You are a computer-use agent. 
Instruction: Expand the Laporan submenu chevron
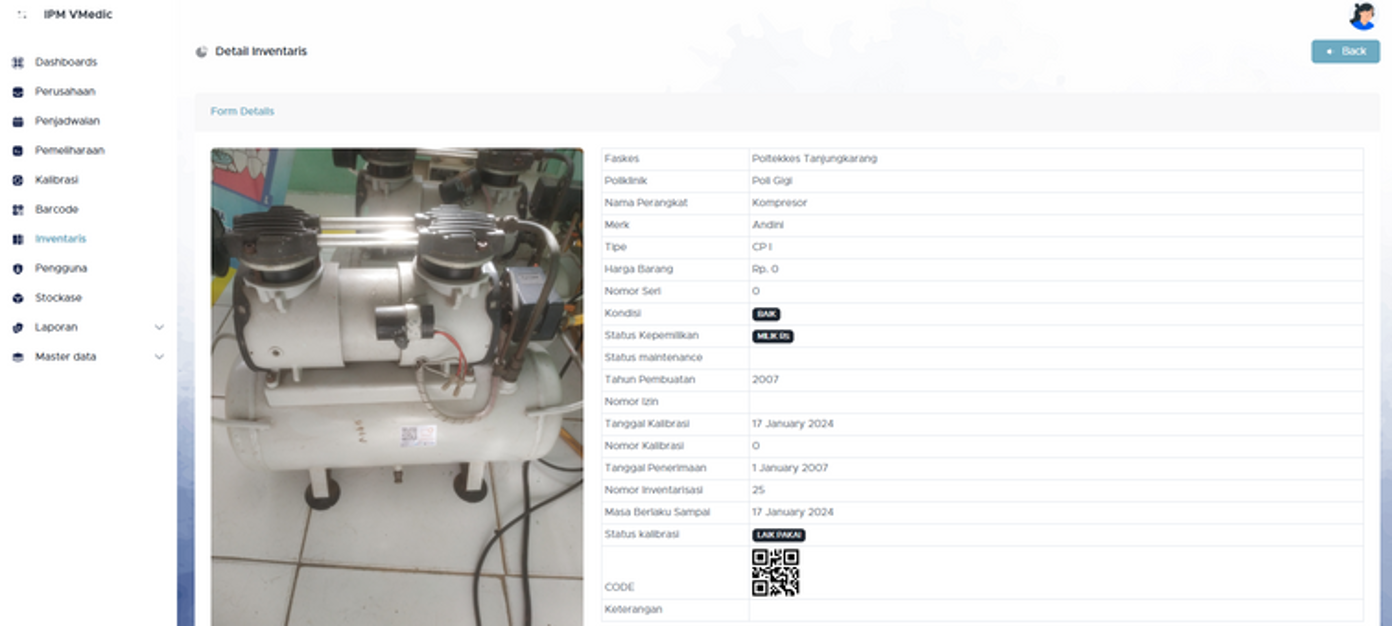coord(159,327)
